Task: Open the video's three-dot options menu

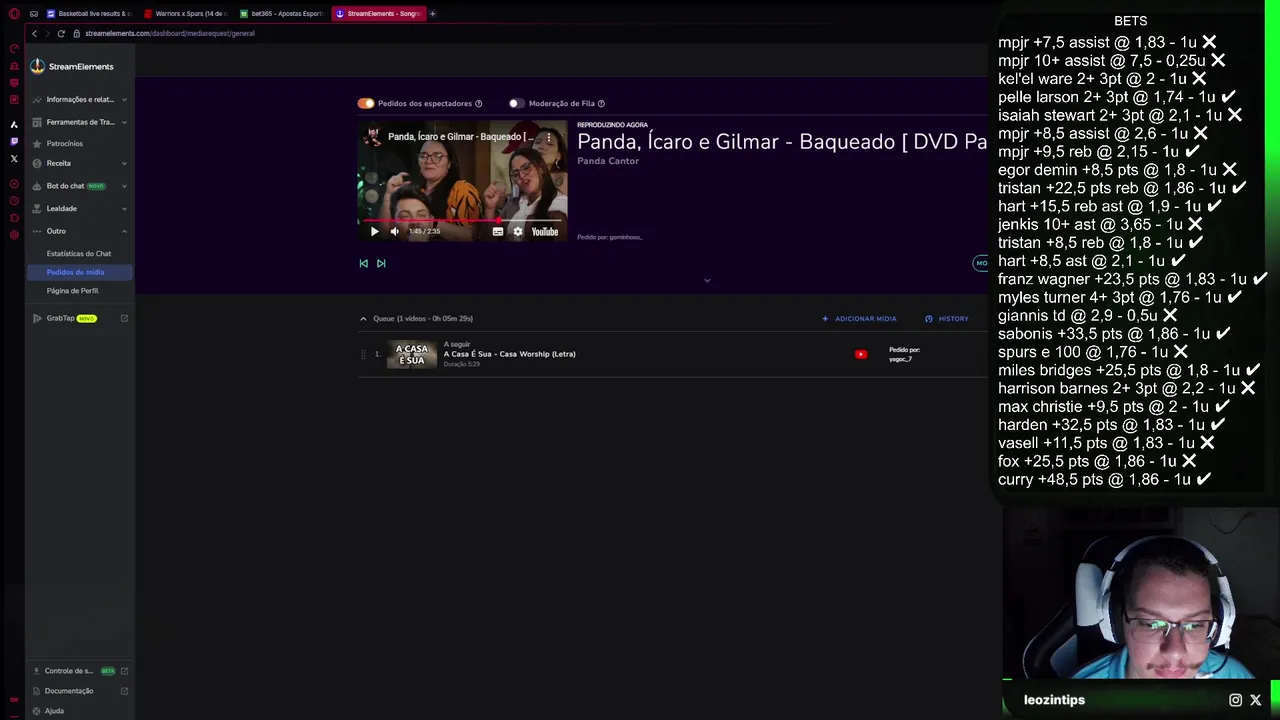Action: point(548,137)
